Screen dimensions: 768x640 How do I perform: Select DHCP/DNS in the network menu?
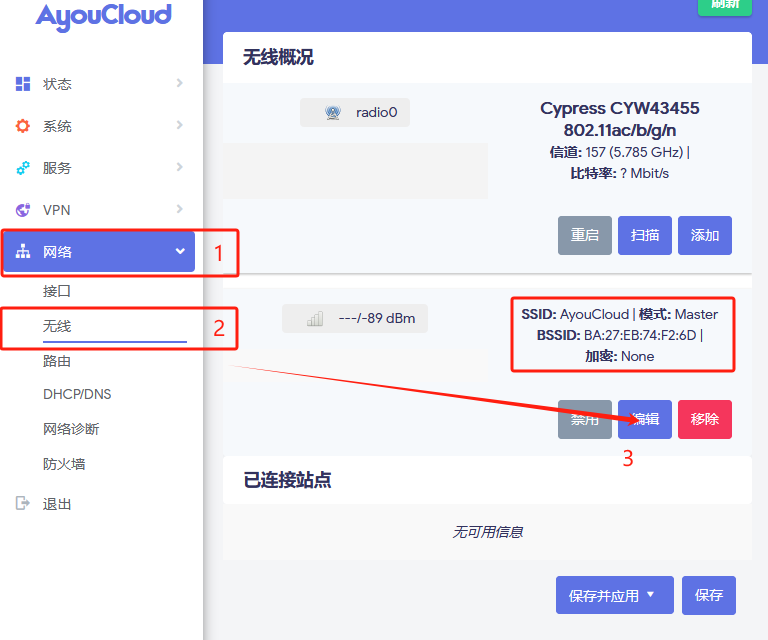click(x=77, y=394)
